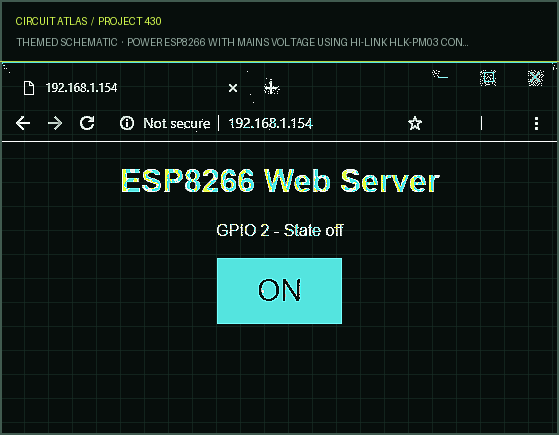Open the PROJECT 430 breadcrumb
The height and width of the screenshot is (435, 559).
[x=130, y=21]
